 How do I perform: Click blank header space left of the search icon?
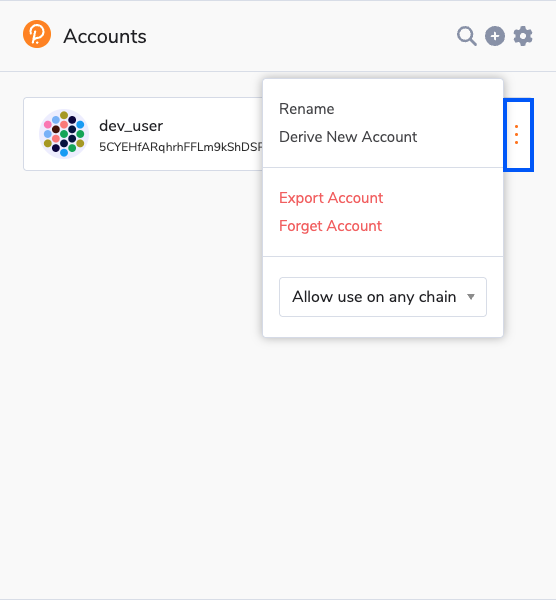click(298, 36)
